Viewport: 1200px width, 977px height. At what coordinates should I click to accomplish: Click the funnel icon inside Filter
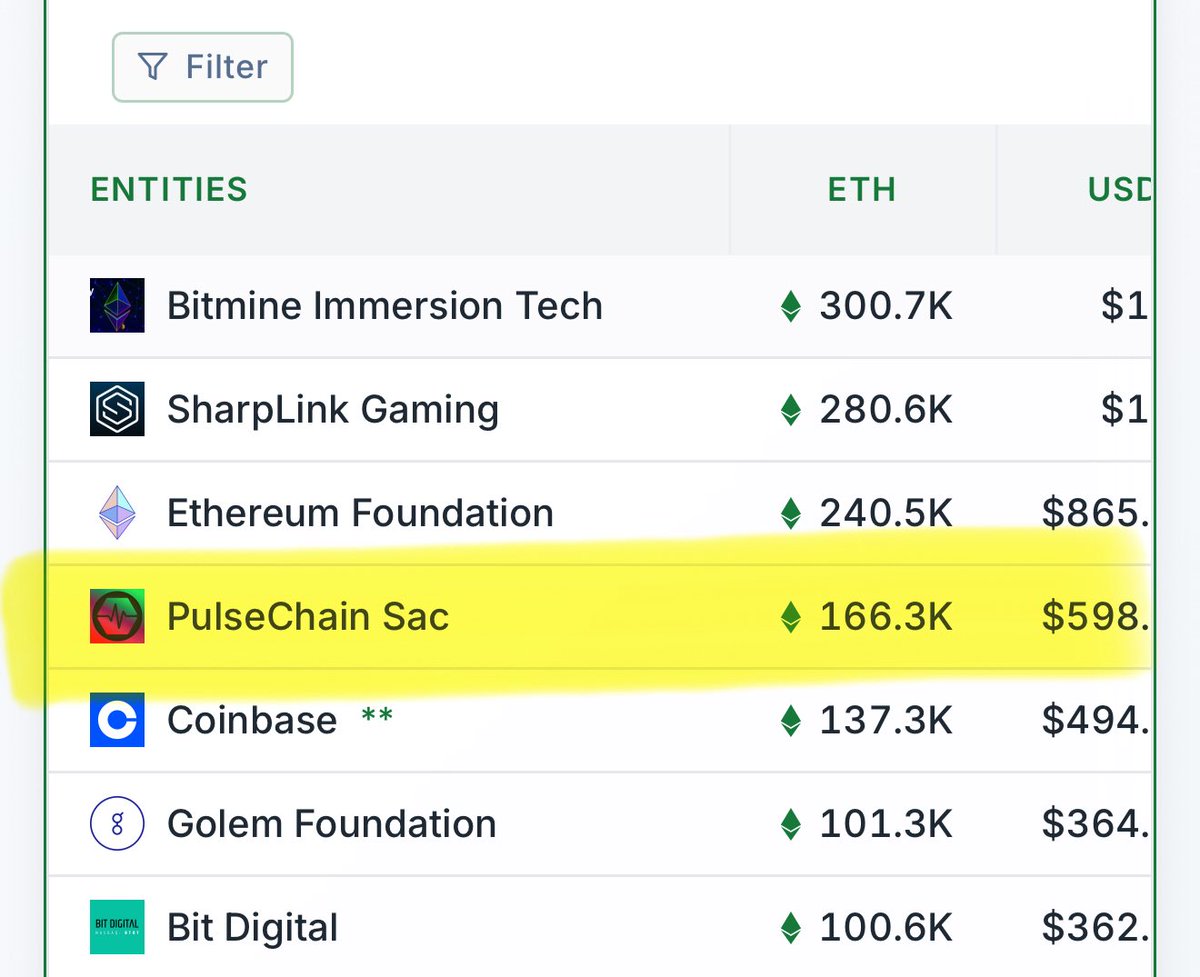click(152, 67)
